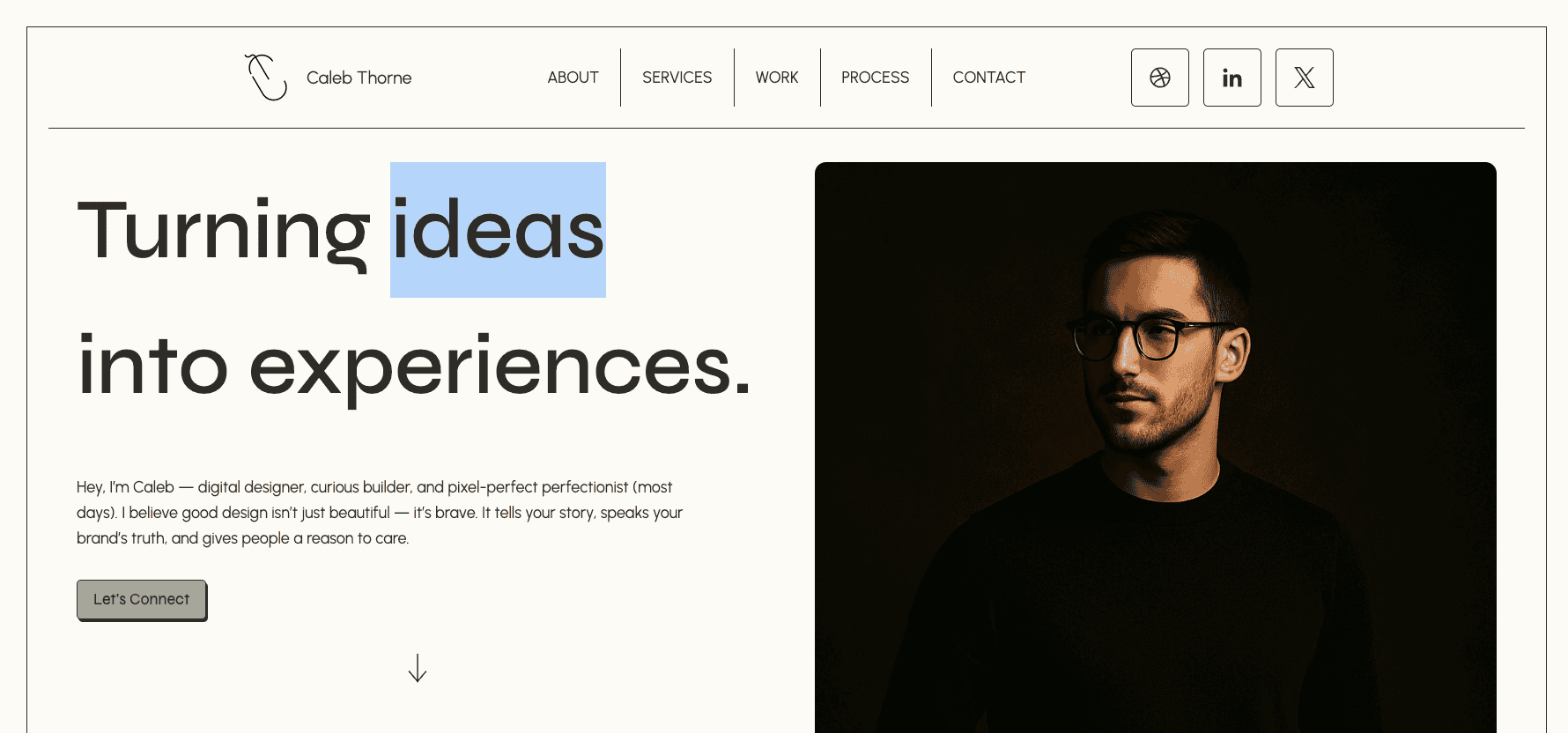Click the word "into" in the headline
The width and height of the screenshot is (1568, 733).
152,366
